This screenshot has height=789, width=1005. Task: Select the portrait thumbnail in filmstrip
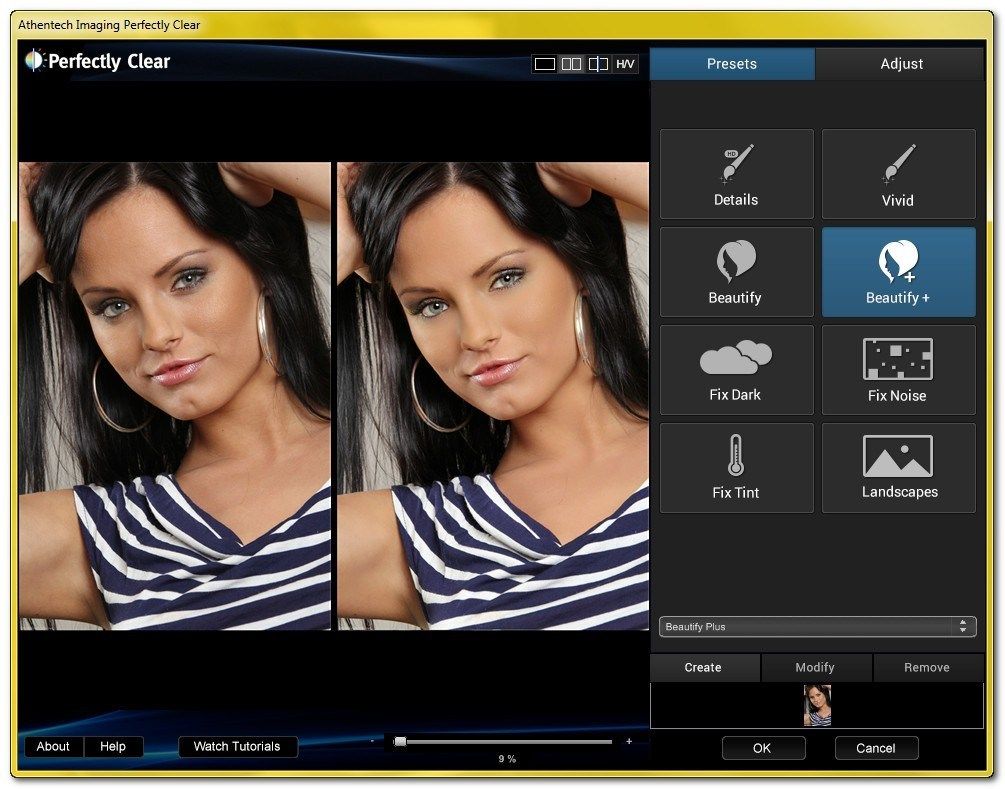(817, 705)
